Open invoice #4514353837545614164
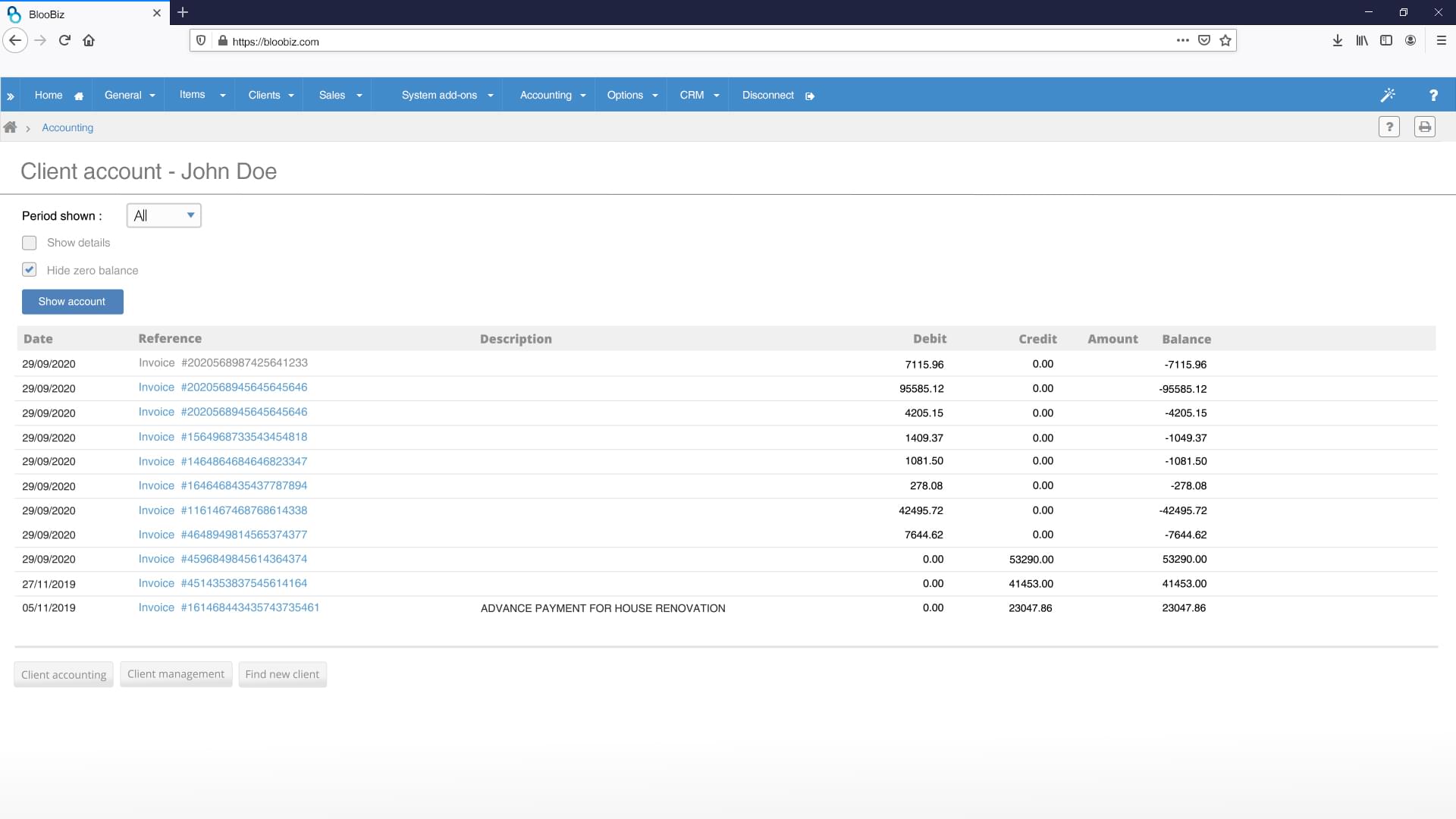 click(223, 583)
